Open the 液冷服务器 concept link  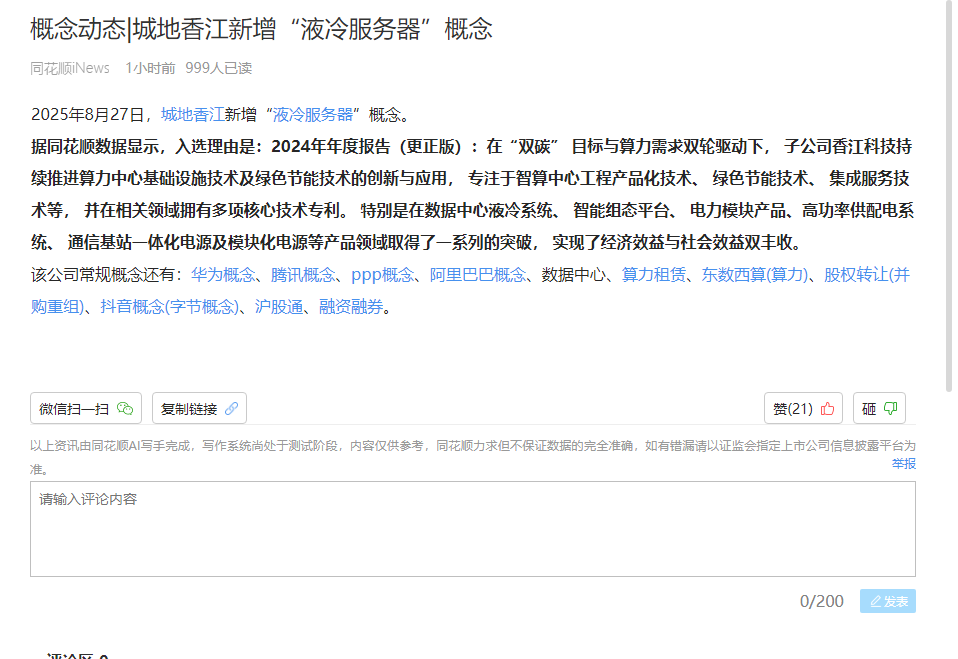pyautogui.click(x=312, y=114)
